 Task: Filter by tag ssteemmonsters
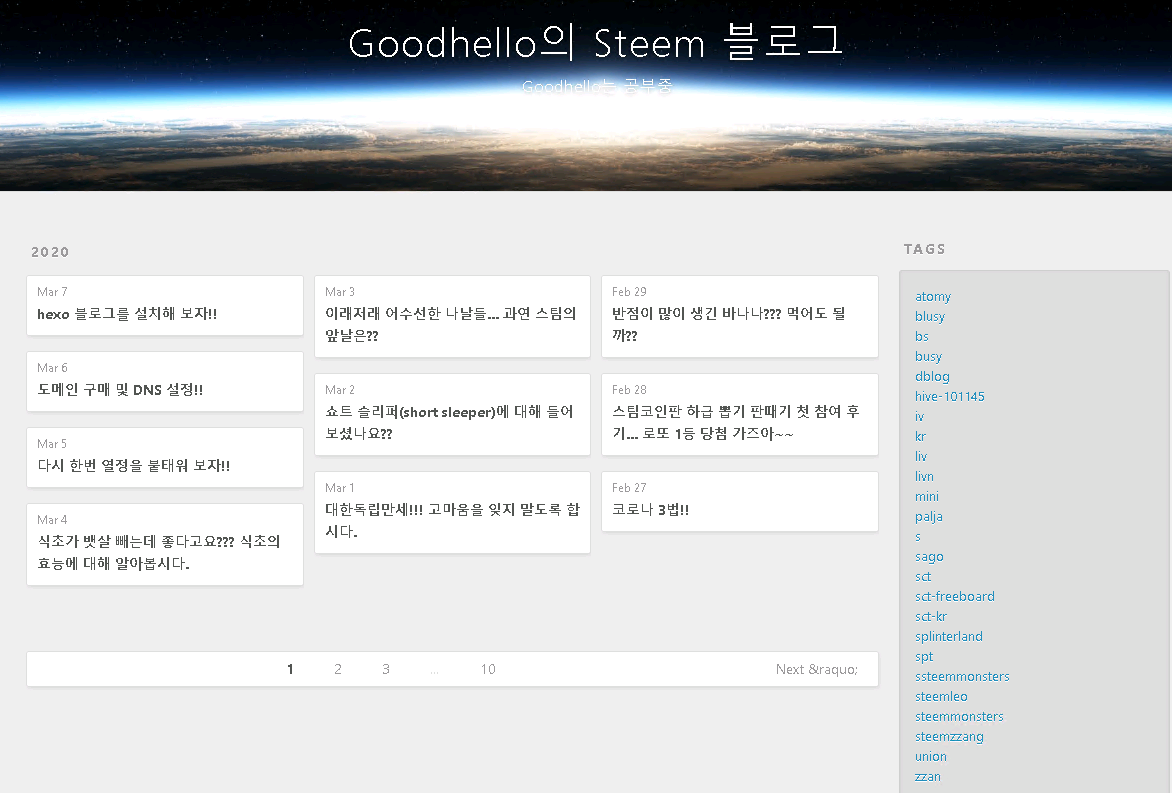tap(962, 676)
